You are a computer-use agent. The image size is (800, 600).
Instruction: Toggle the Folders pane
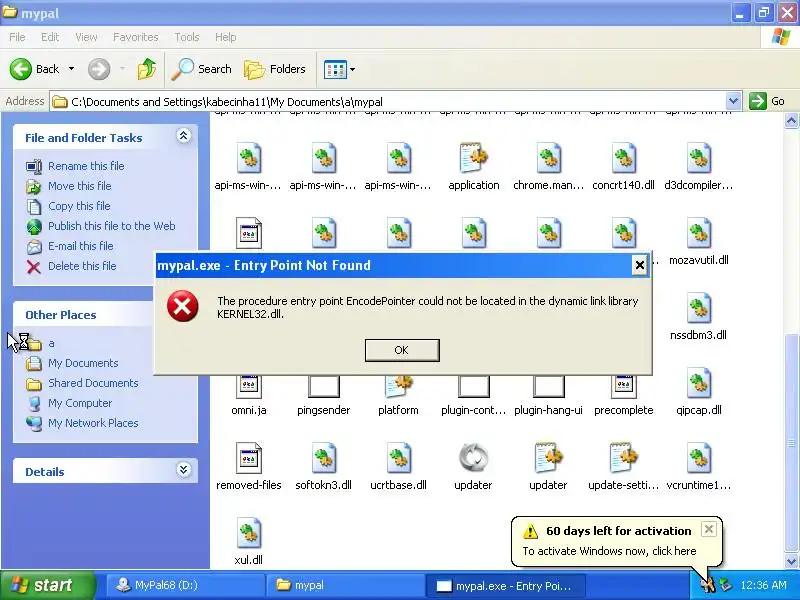[x=275, y=69]
